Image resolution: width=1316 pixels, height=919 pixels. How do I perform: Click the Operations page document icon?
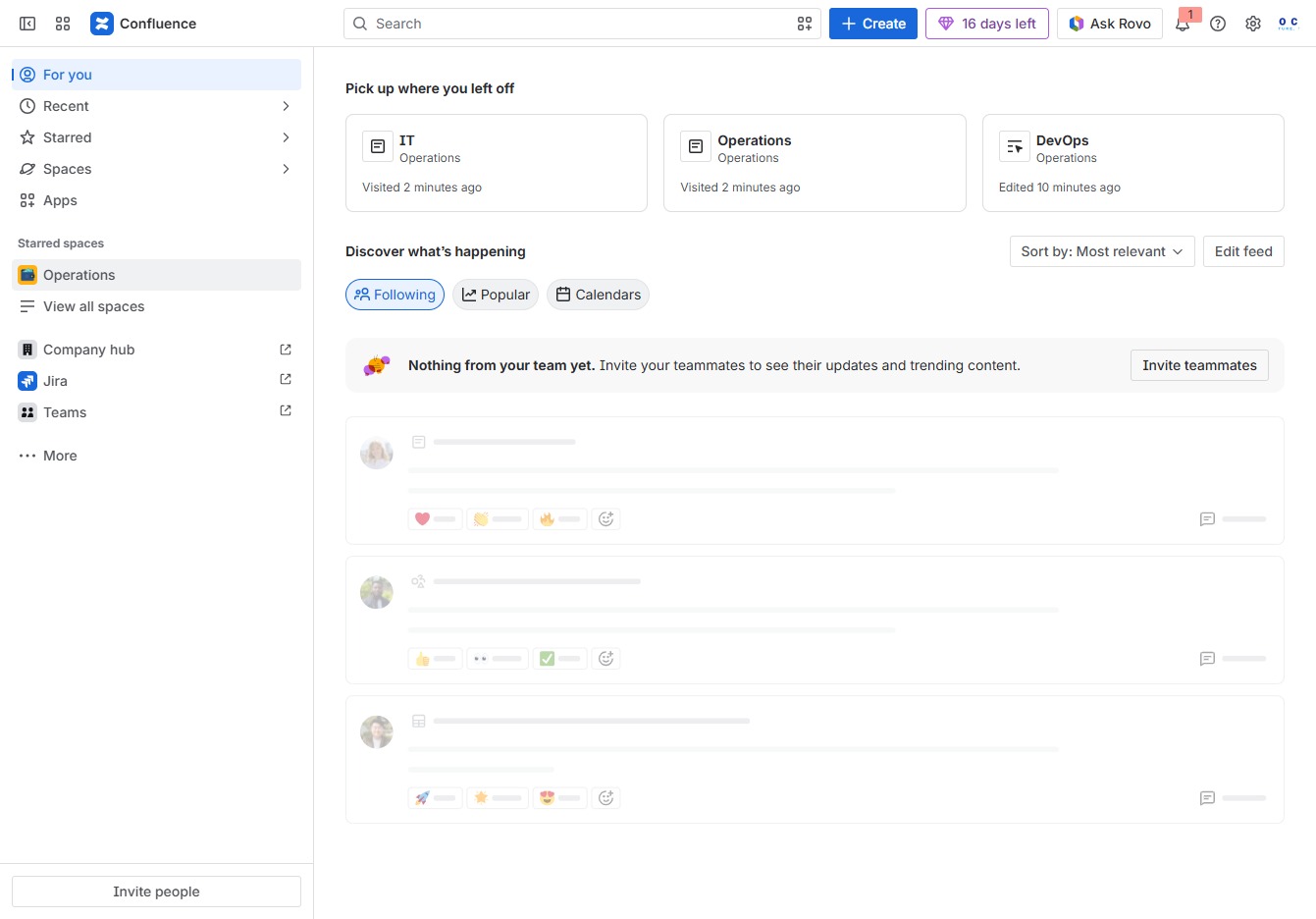click(696, 146)
